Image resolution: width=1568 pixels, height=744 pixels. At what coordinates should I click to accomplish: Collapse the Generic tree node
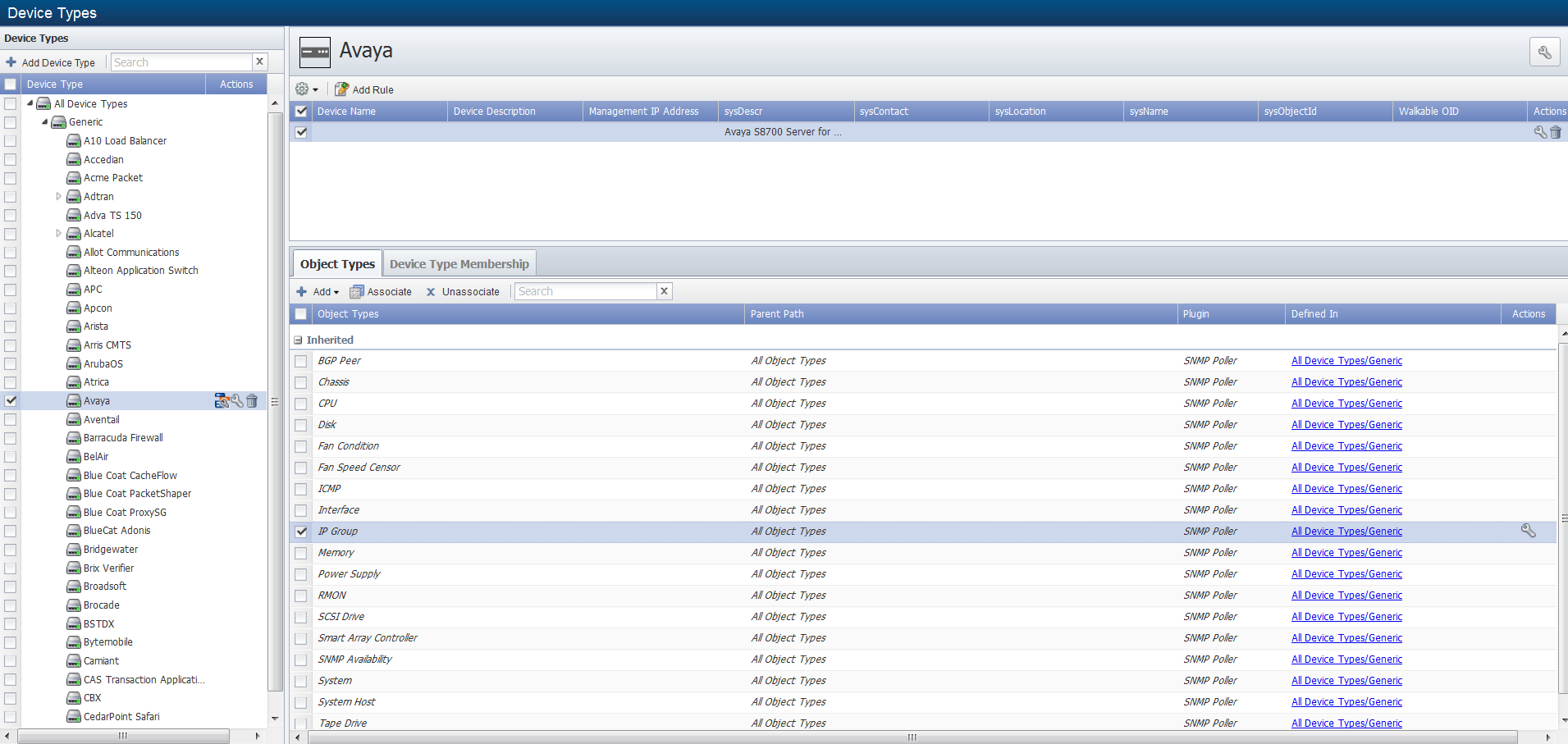click(45, 122)
